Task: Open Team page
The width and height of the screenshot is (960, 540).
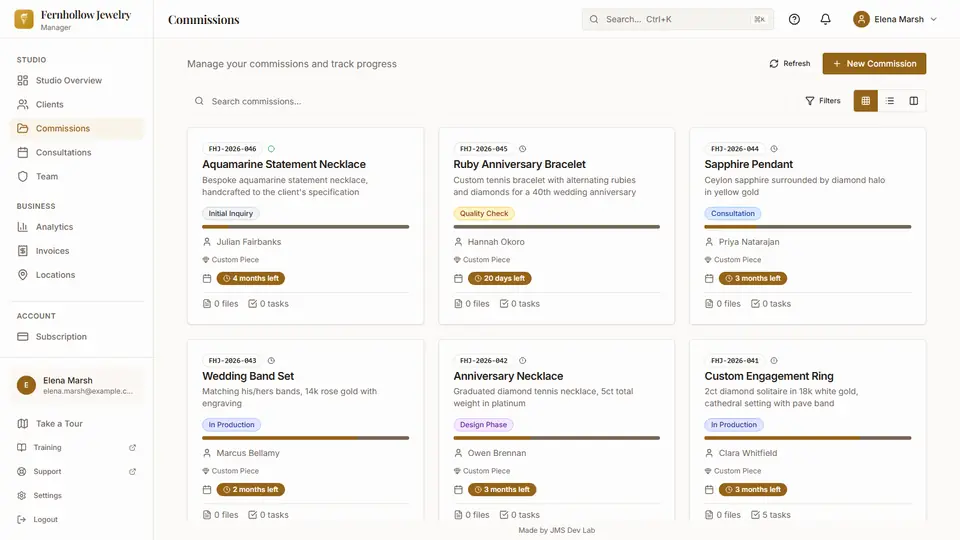Action: point(77,176)
